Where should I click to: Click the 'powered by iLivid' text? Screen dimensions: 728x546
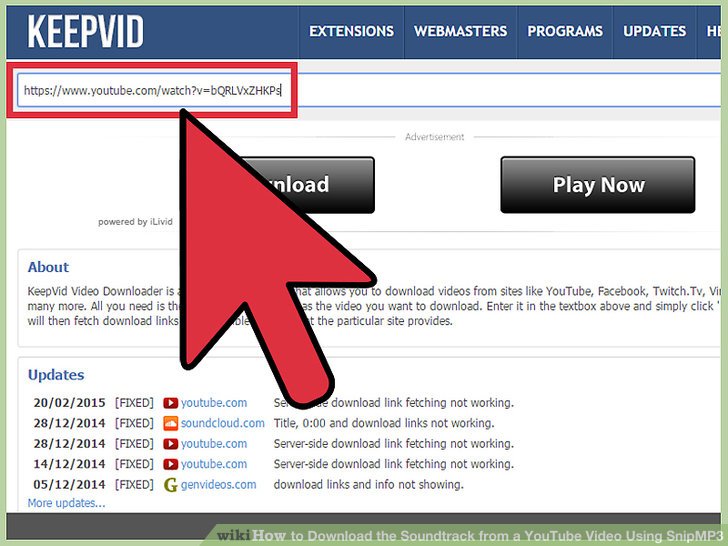click(x=135, y=222)
